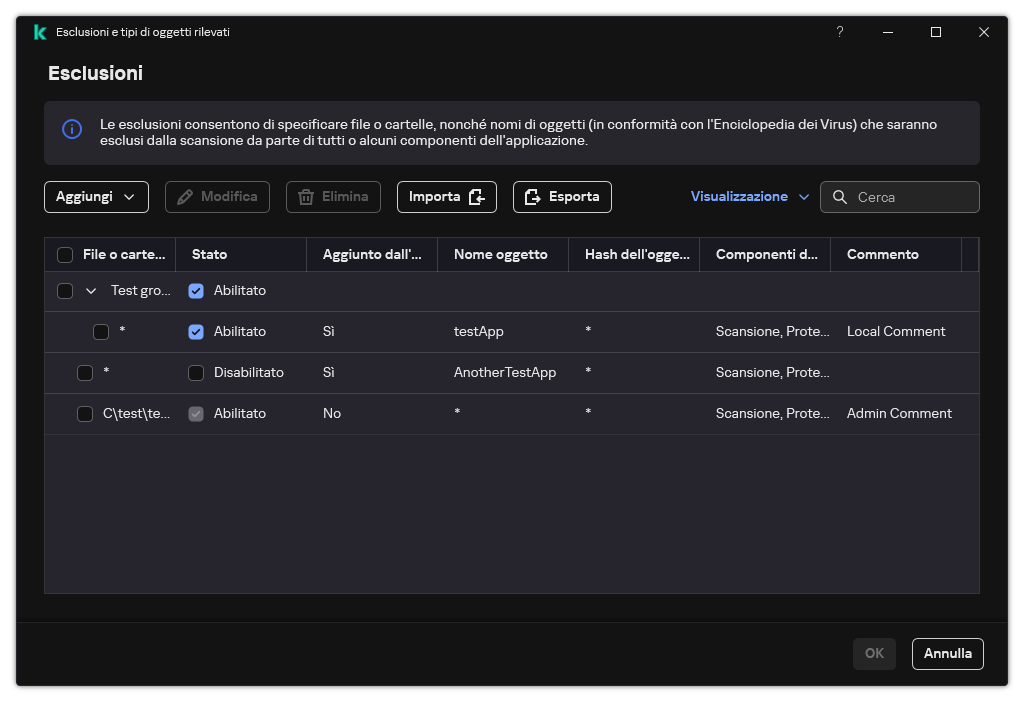Viewport: 1024px width, 702px height.
Task: Uncheck the Abilitato state for testApp row
Action: click(196, 332)
